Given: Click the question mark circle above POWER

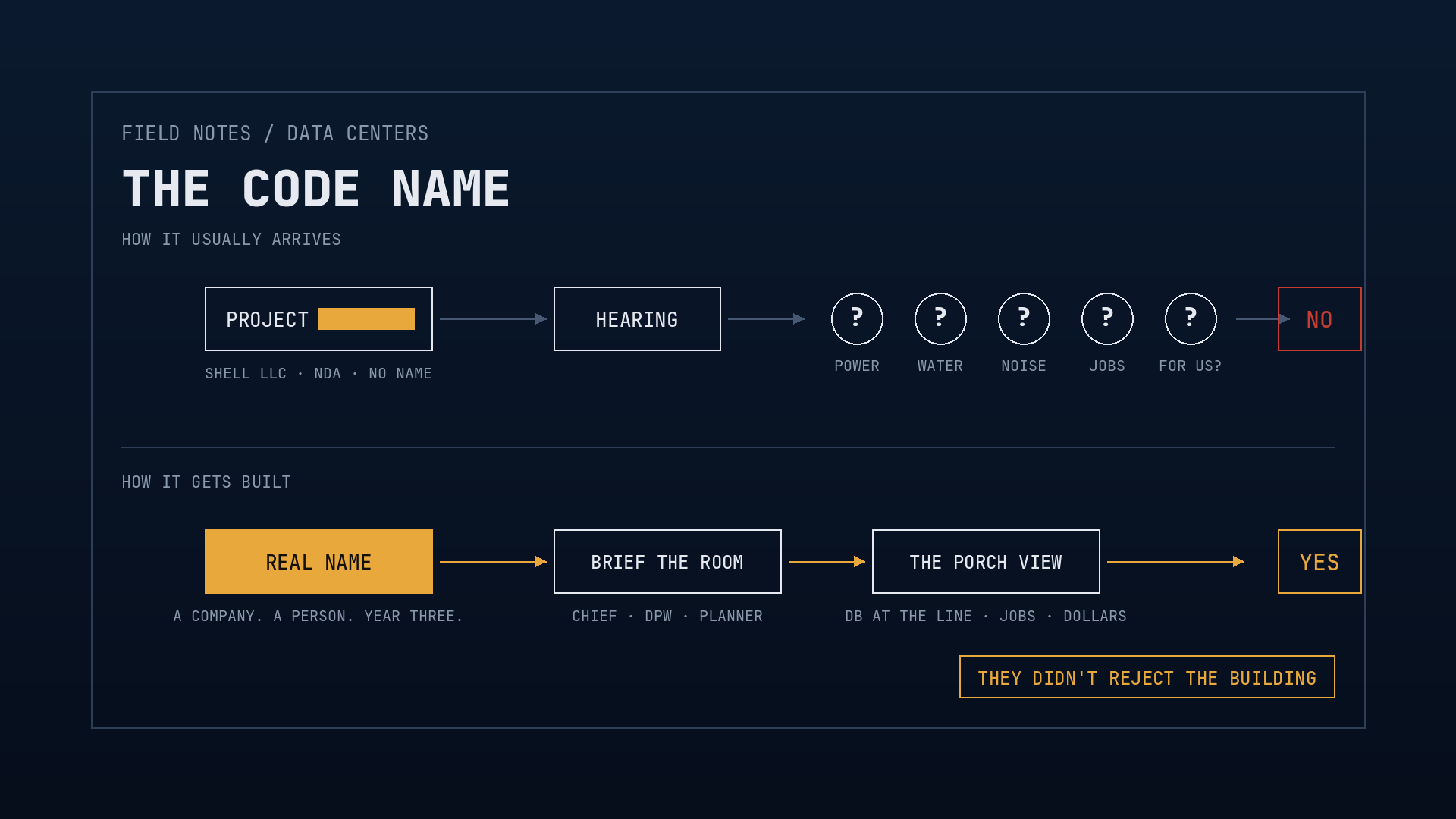Looking at the screenshot, I should 857,318.
